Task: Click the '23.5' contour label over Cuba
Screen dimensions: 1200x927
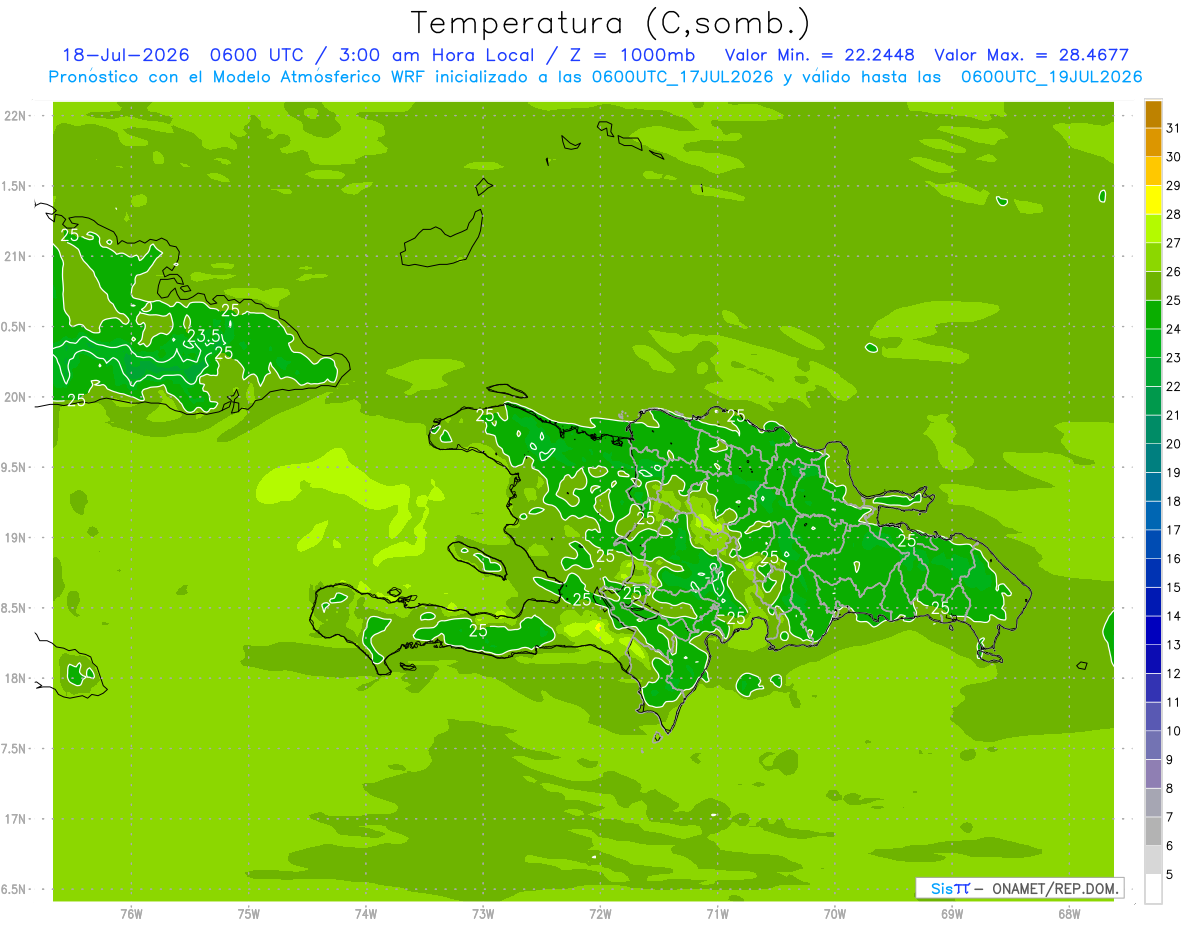Action: pyautogui.click(x=203, y=336)
